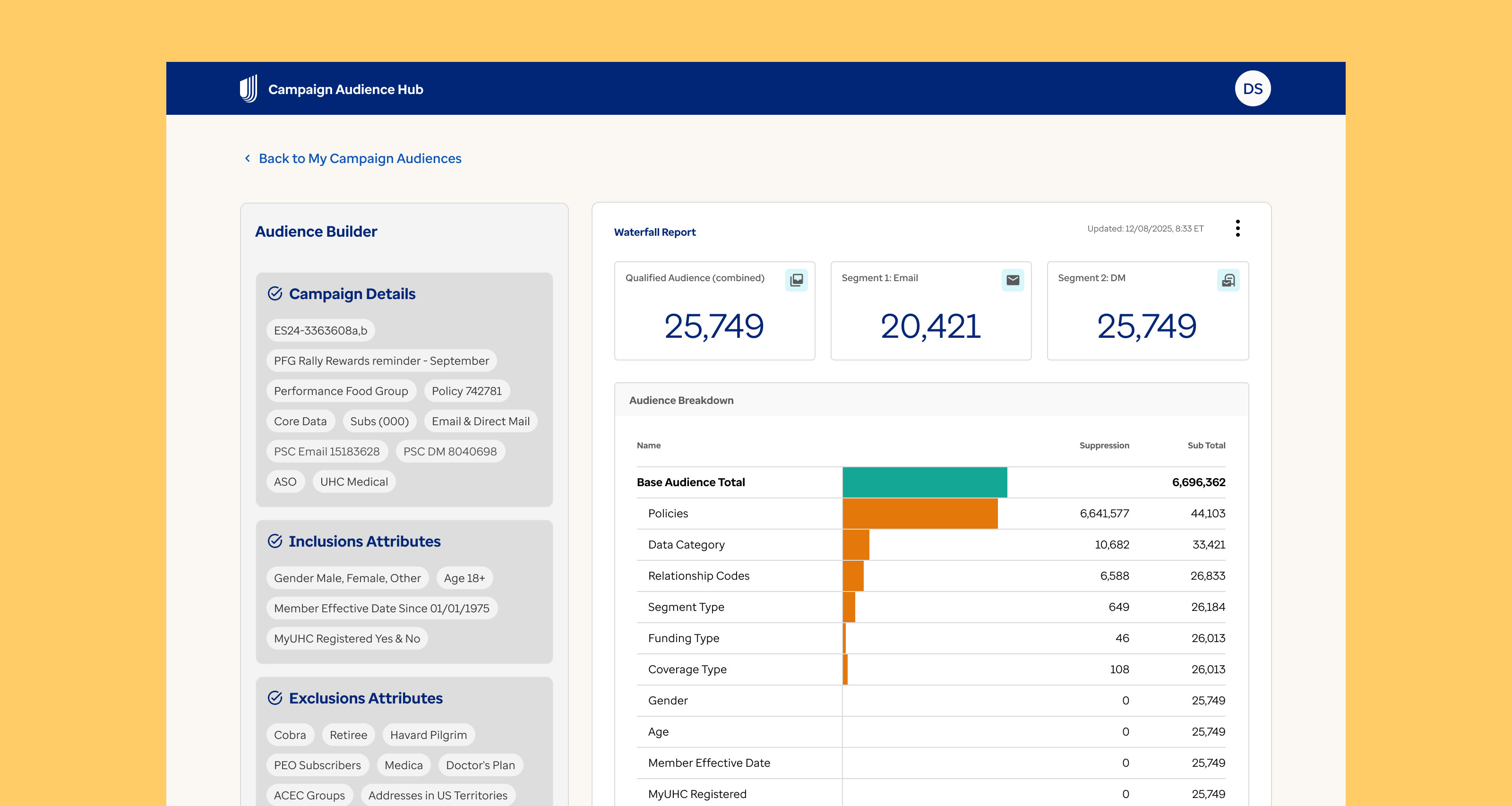This screenshot has height=806, width=1512.
Task: Click the Segment 1 Email envelope icon
Action: click(x=1013, y=280)
